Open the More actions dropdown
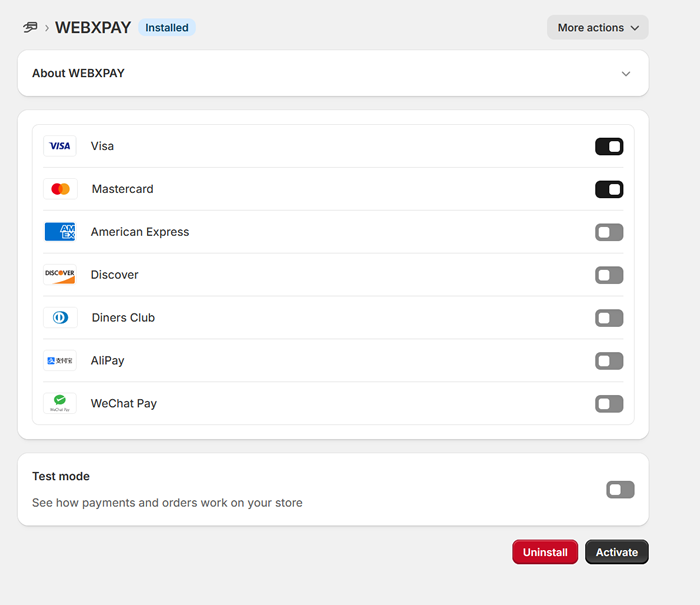Screen dimensions: 700x605 coord(597,28)
